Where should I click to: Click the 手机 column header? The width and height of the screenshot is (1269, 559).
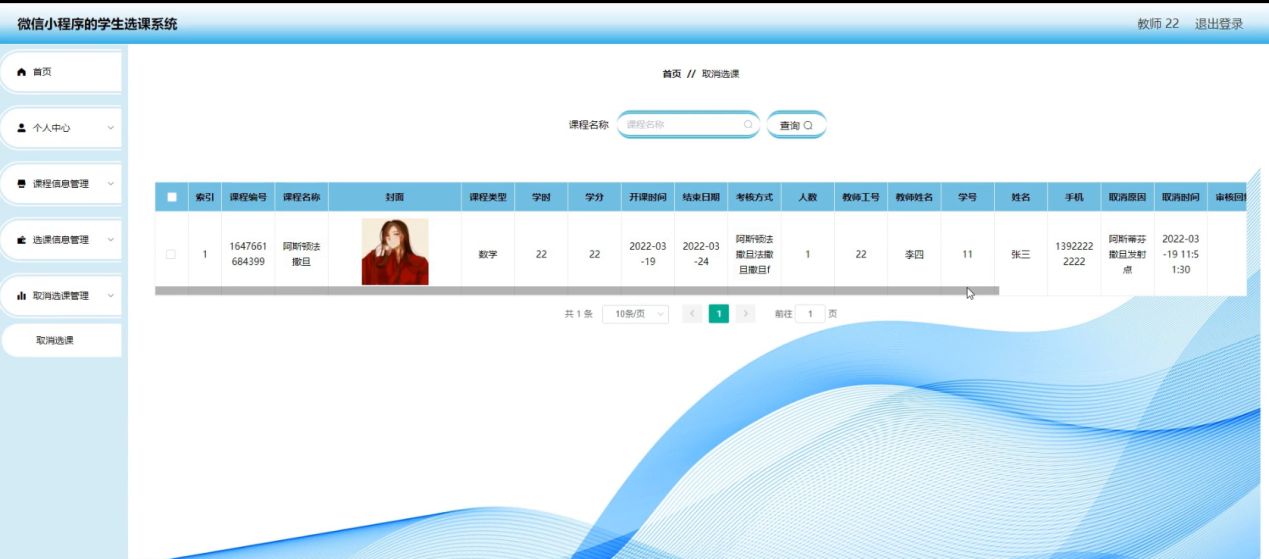tap(1074, 197)
